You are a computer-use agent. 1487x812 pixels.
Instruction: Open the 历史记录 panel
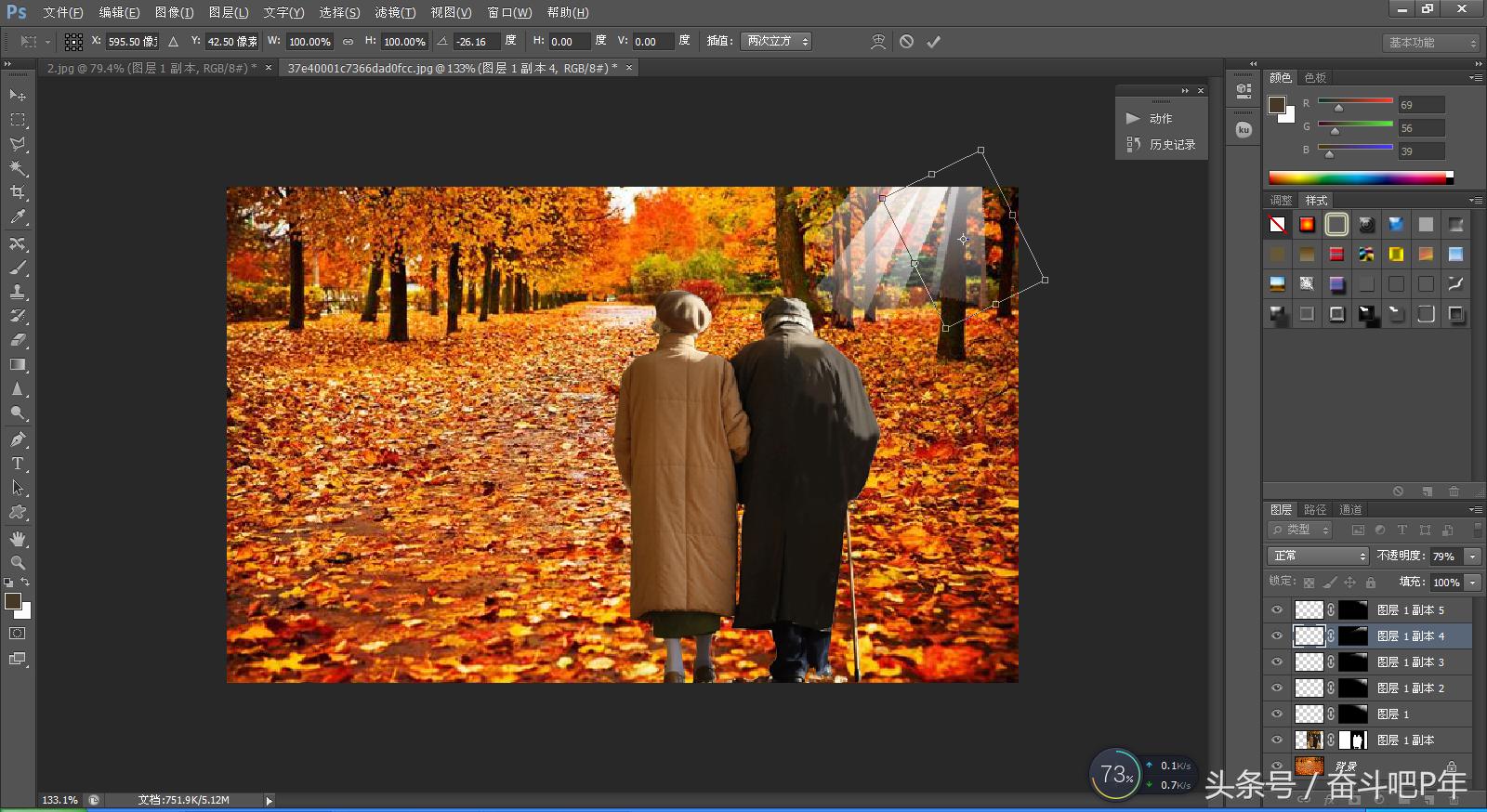1171,145
